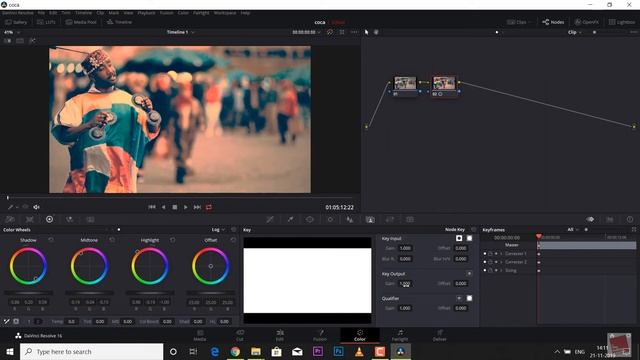
Task: Select the pointer tool above node editor
Action: (367, 32)
